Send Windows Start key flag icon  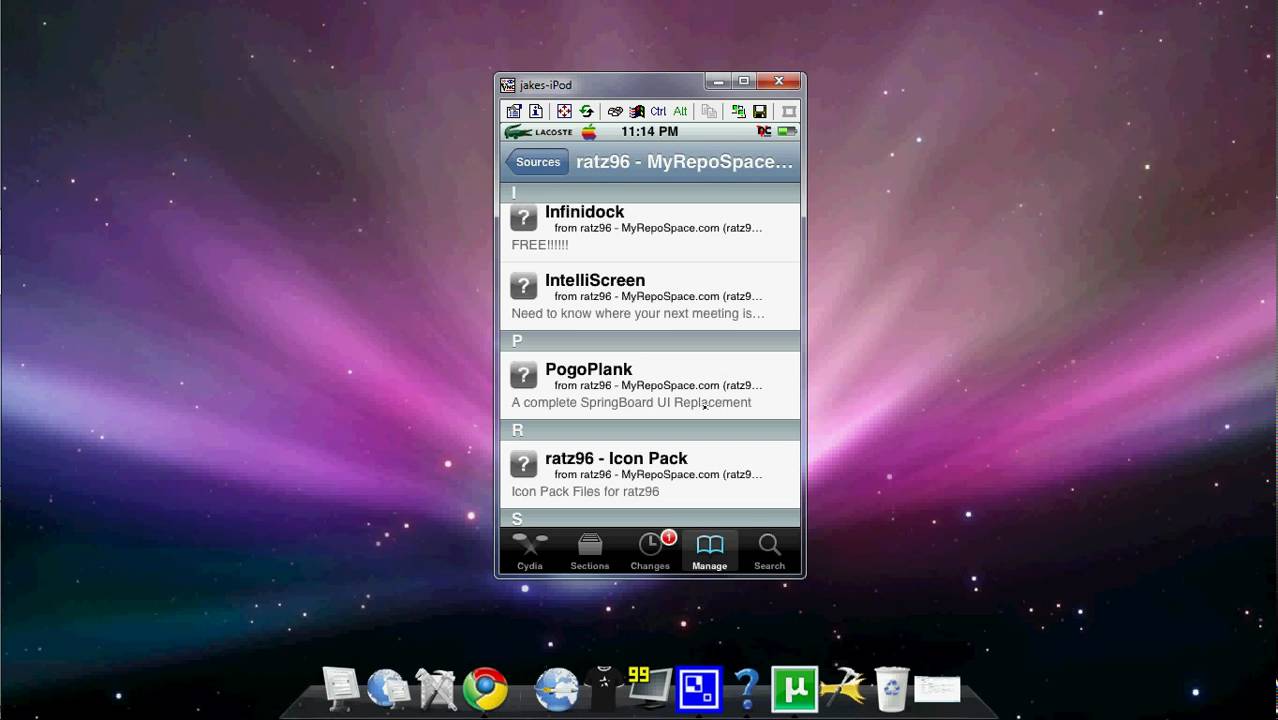(637, 111)
